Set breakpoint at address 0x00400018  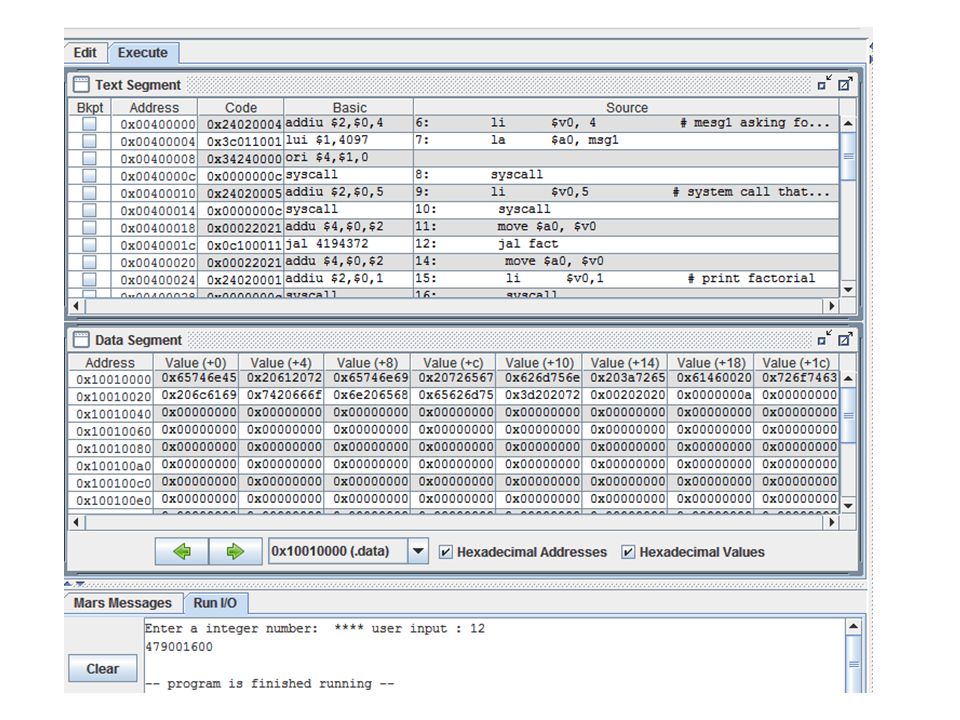coord(89,228)
